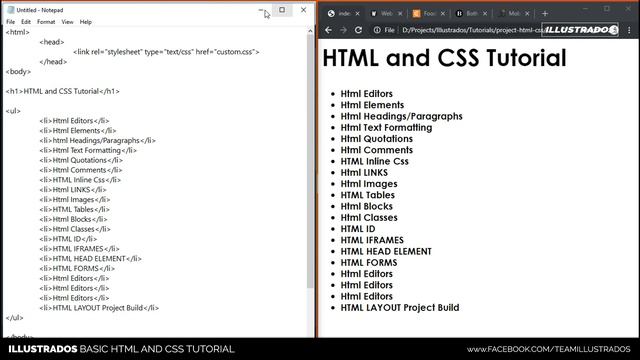
Task: Open the File menu in Notepad
Action: pos(11,22)
